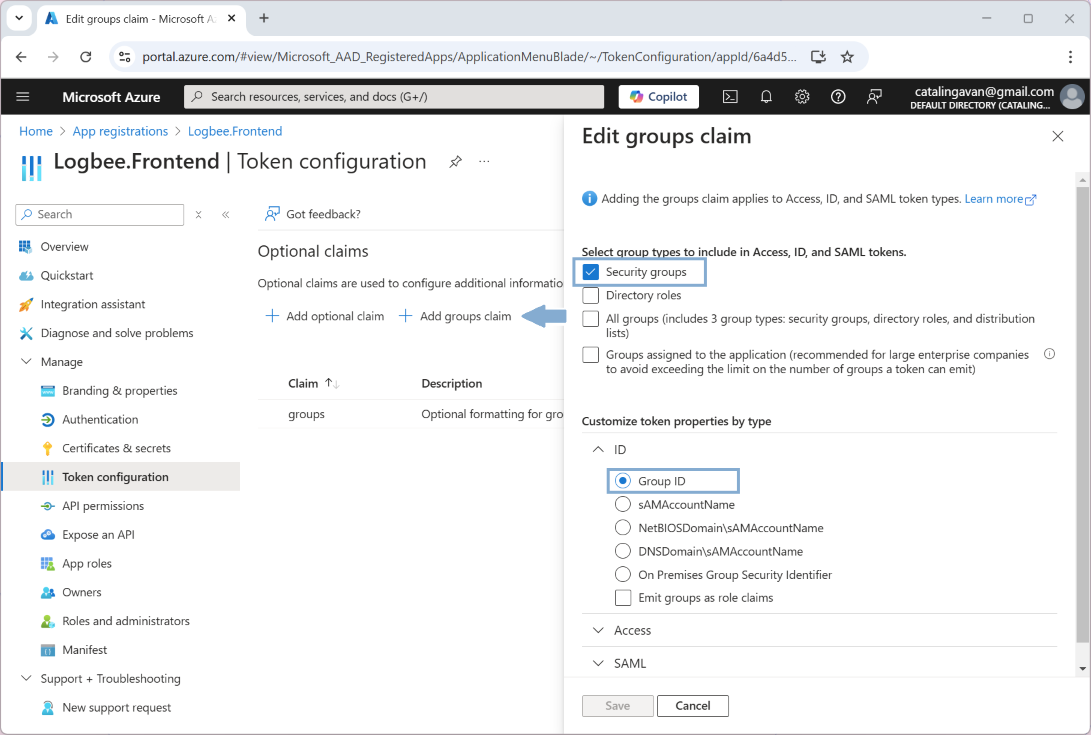Pin the Token configuration blade
1091x735 pixels.
pos(455,162)
